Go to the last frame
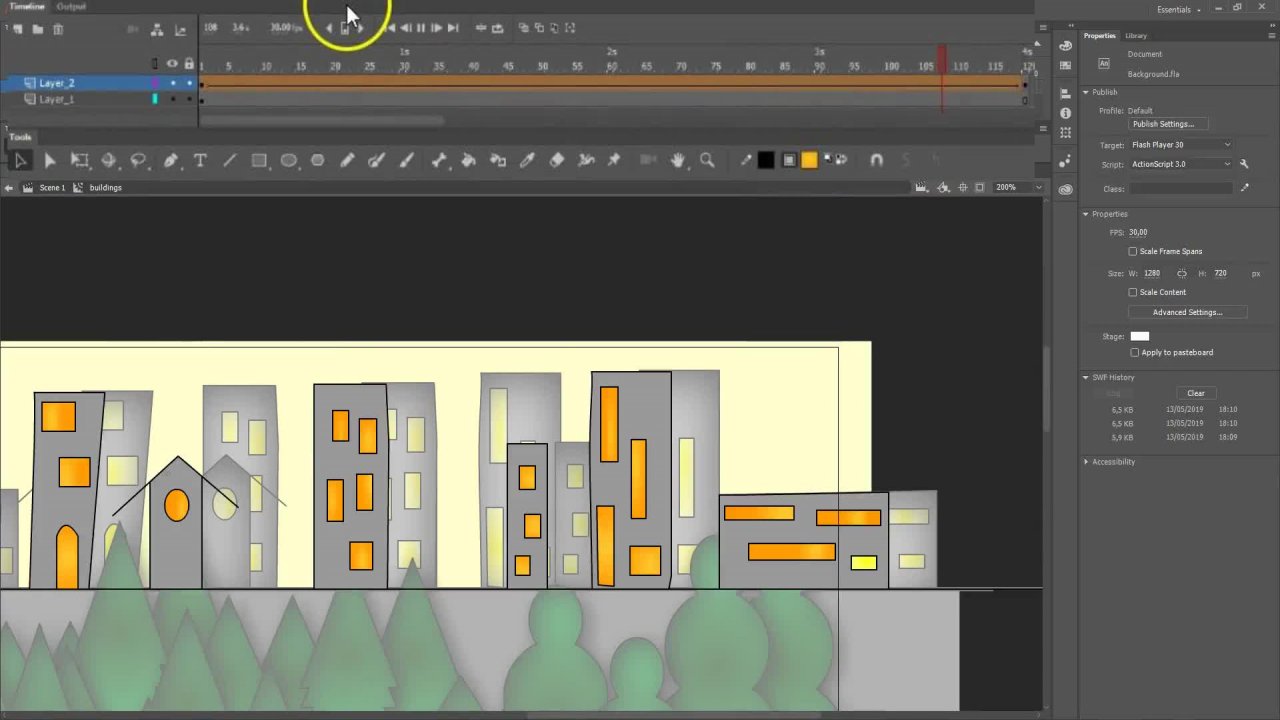 (x=453, y=28)
